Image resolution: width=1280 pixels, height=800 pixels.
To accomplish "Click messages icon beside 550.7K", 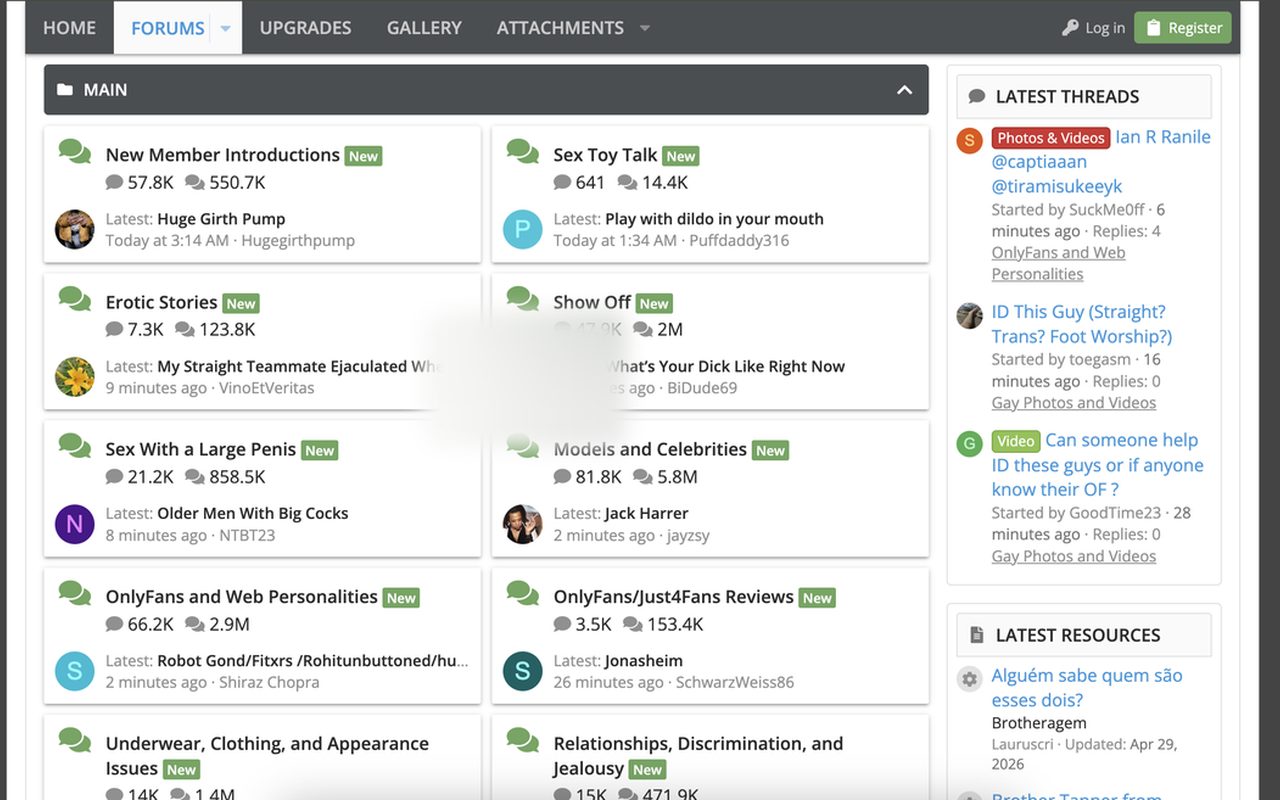I will [x=195, y=183].
